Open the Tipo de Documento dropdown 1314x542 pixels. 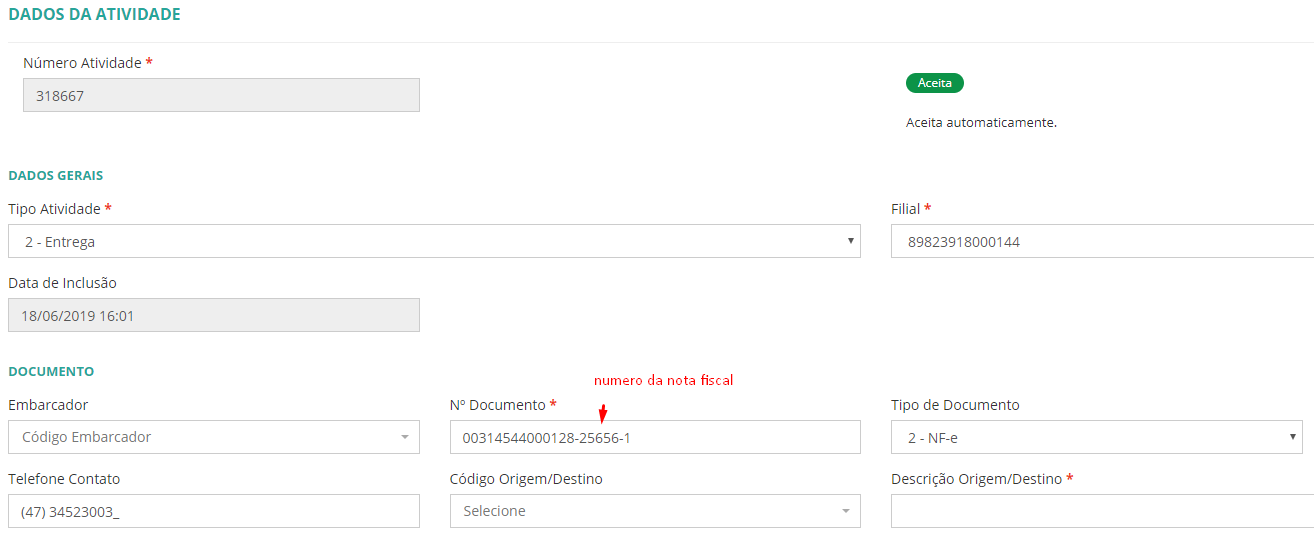pos(1096,437)
